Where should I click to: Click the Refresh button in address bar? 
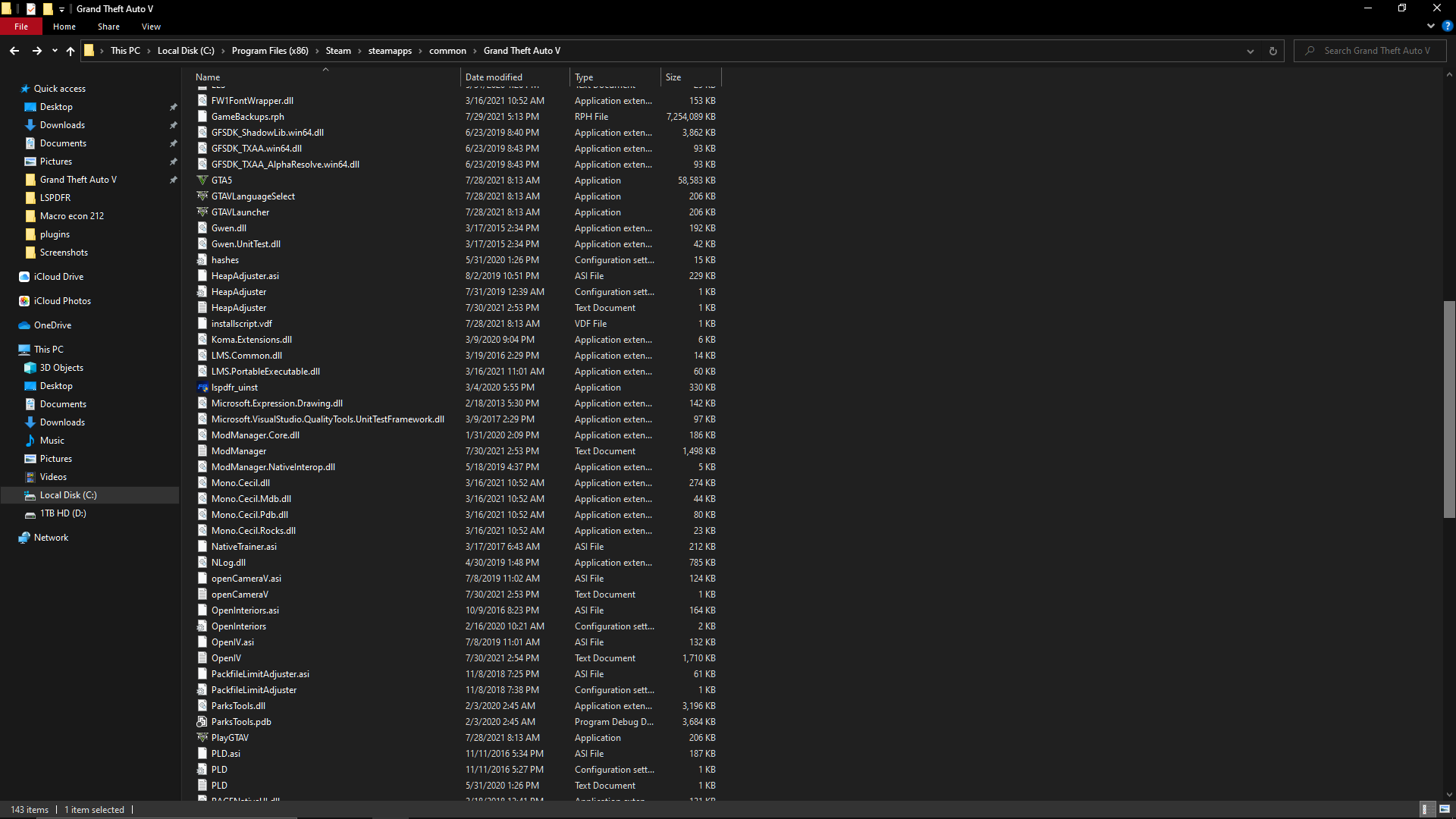point(1273,51)
